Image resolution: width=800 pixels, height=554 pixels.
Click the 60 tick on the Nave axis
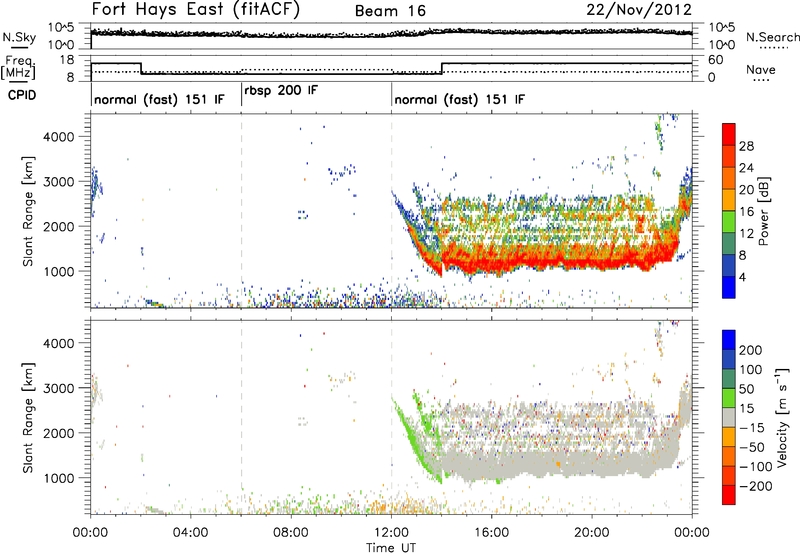pos(716,60)
